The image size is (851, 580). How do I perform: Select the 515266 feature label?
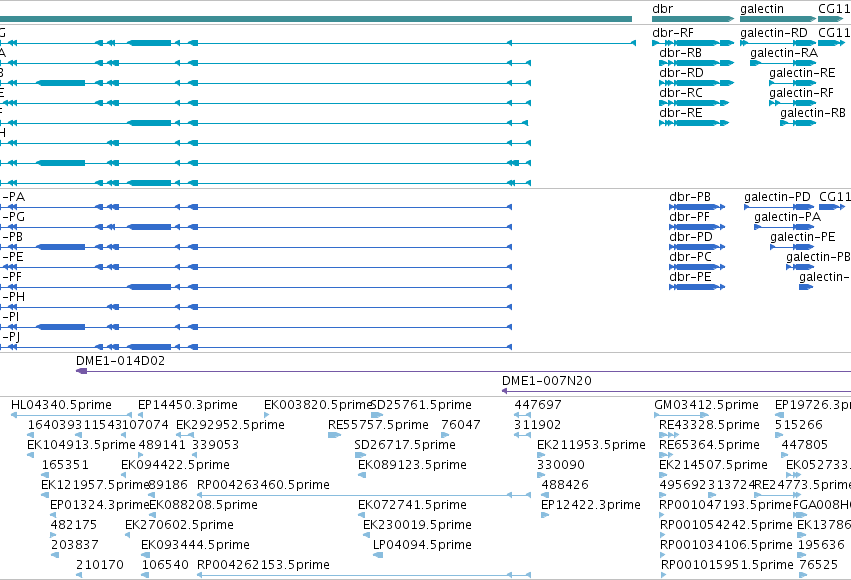799,425
